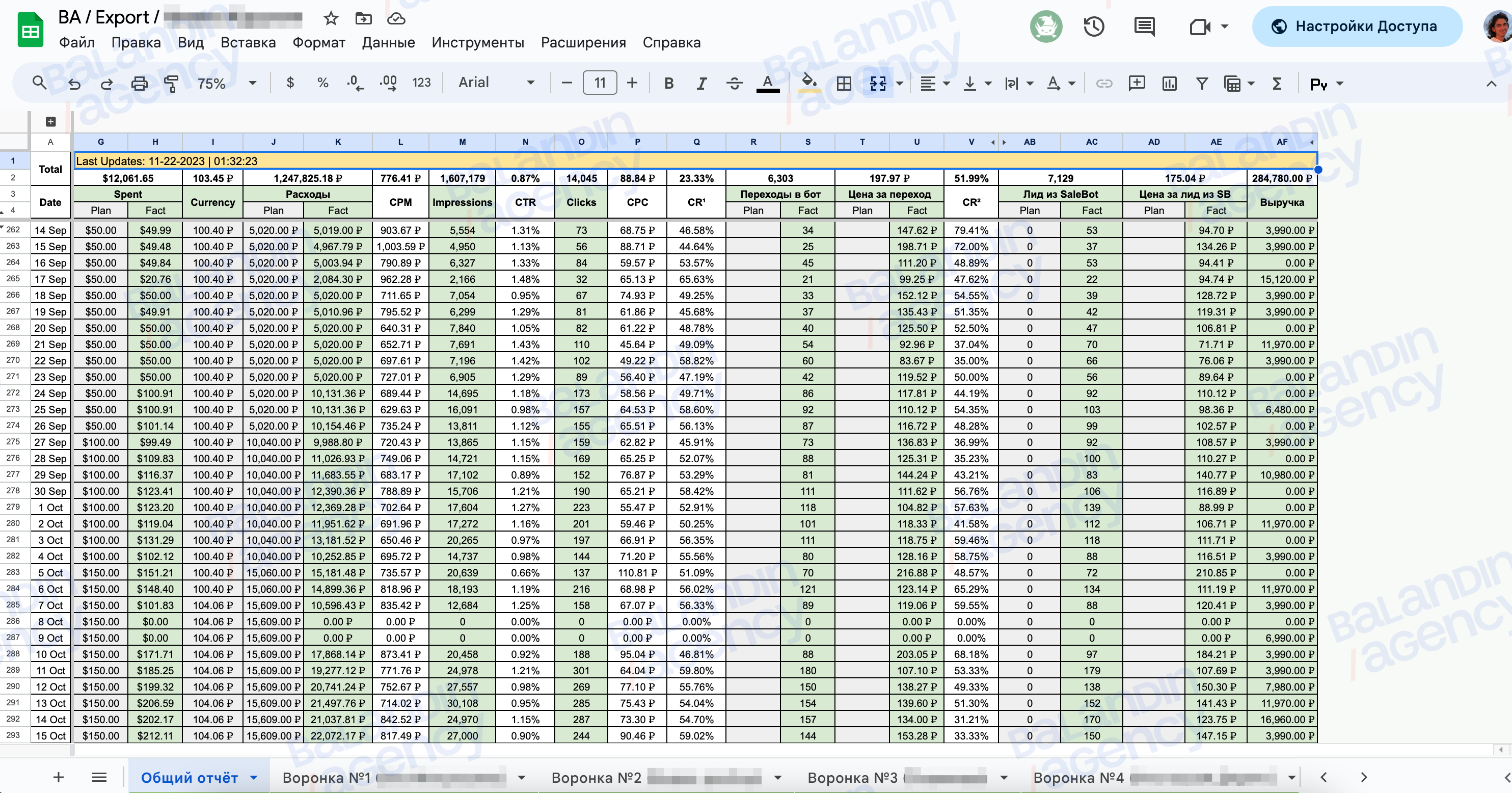Open the fill color picker

(x=809, y=82)
